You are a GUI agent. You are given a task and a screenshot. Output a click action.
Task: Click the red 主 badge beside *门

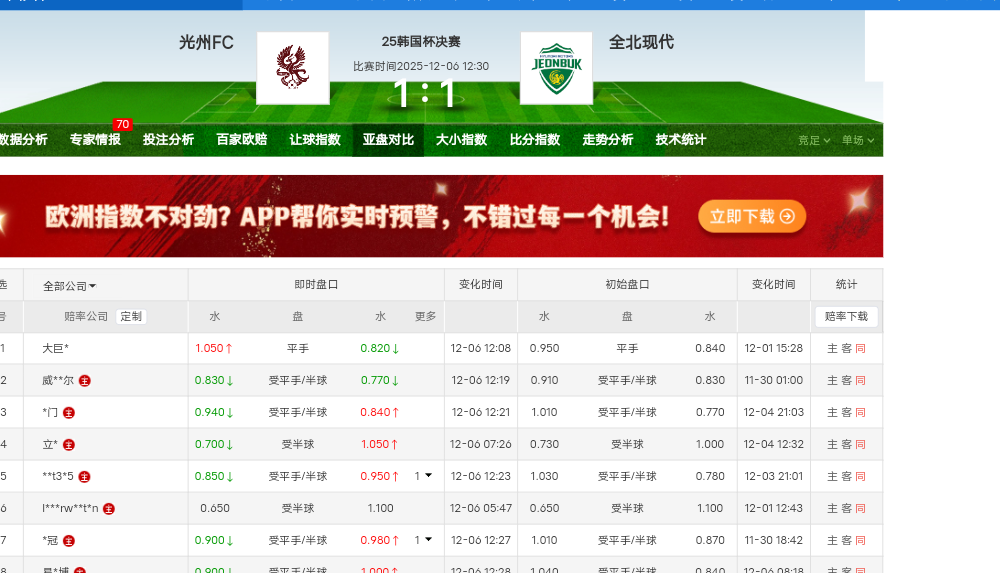69,413
